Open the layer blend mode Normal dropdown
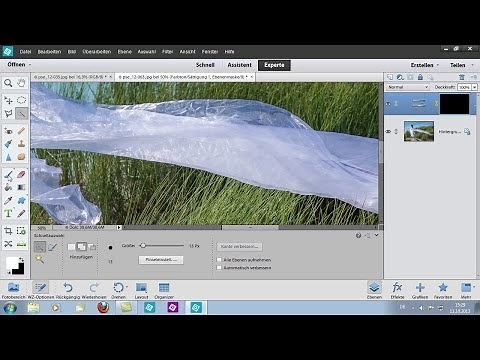This screenshot has width=480, height=360. [x=407, y=87]
